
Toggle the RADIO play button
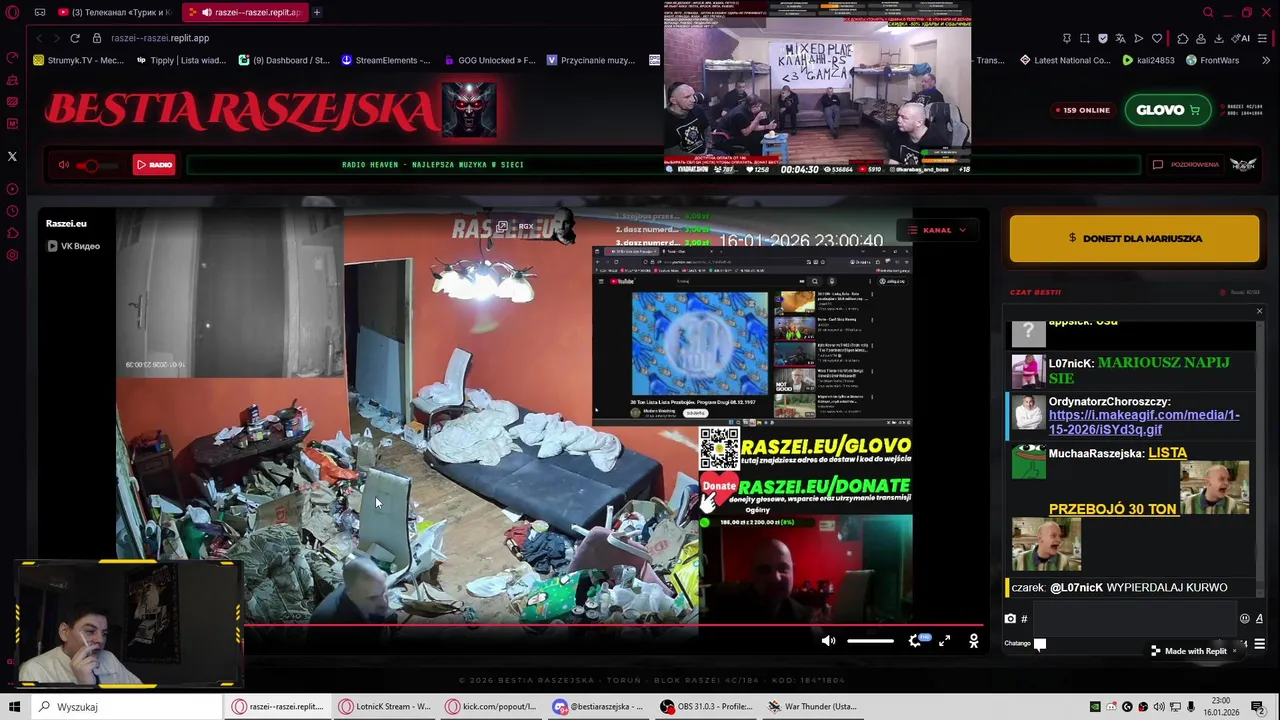click(x=155, y=165)
